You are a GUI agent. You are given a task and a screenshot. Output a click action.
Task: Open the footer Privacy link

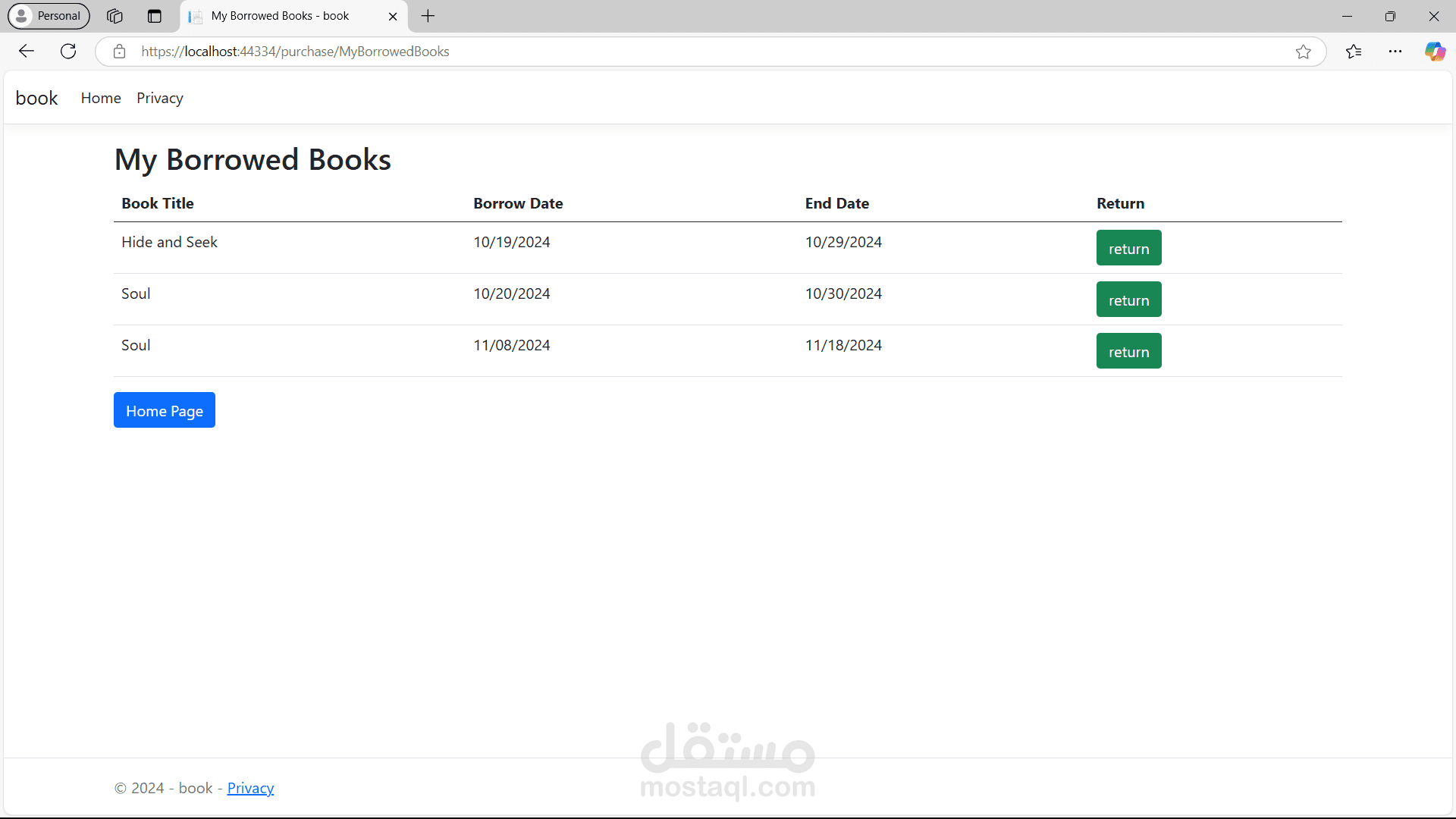pos(250,788)
